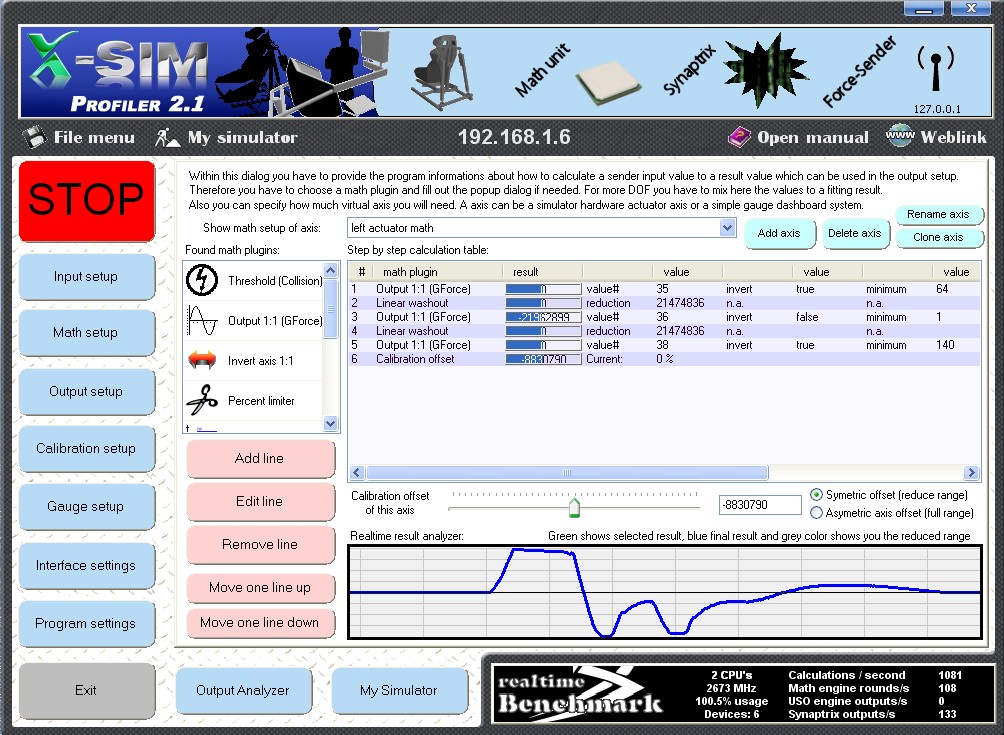
Task: Switch to Output setup
Action: (x=86, y=391)
